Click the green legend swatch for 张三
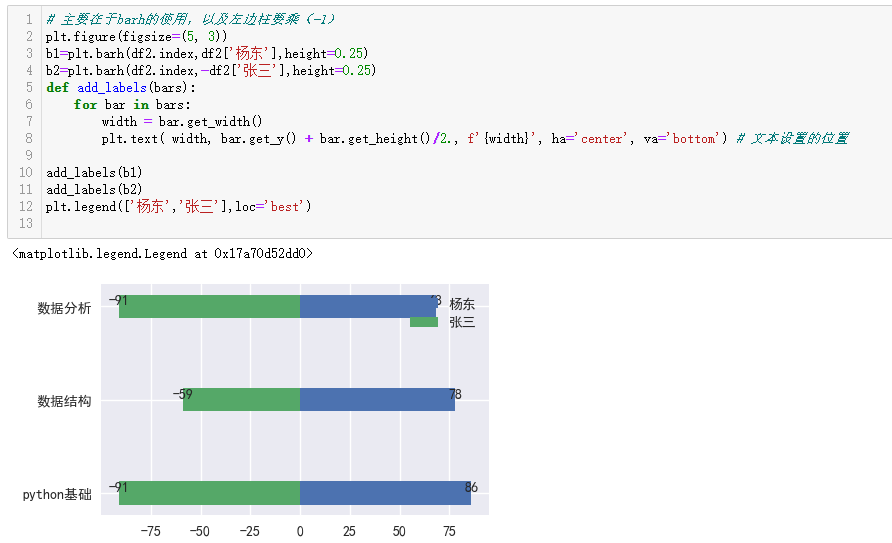This screenshot has height=543, width=892. coord(424,322)
